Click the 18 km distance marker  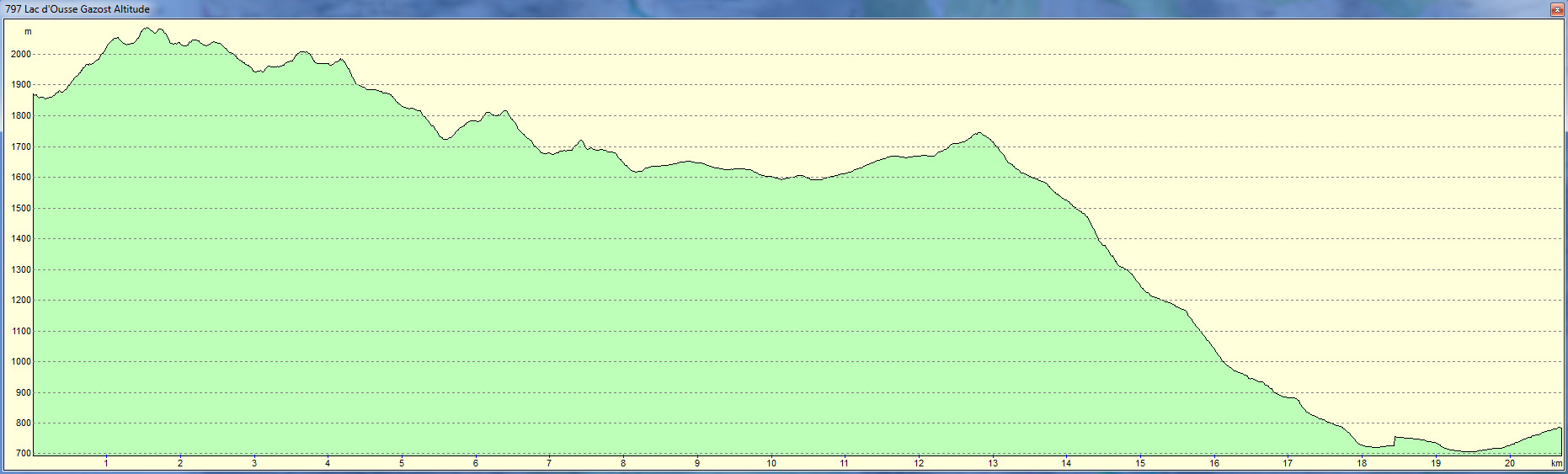[1362, 463]
